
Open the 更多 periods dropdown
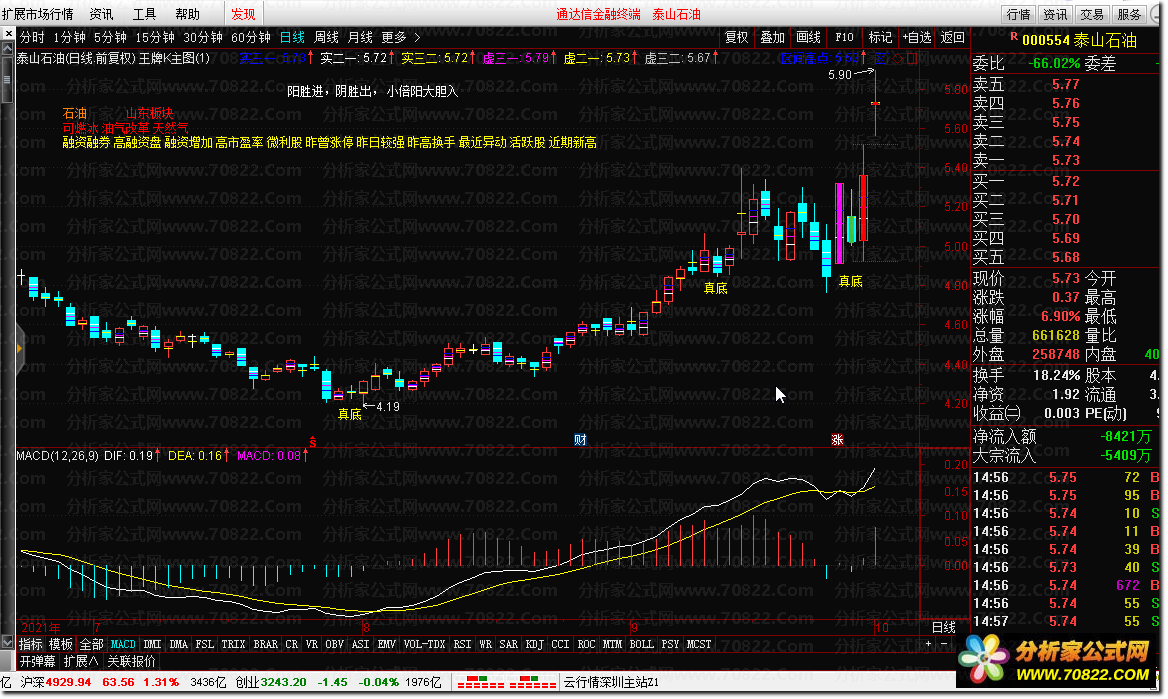(x=394, y=37)
